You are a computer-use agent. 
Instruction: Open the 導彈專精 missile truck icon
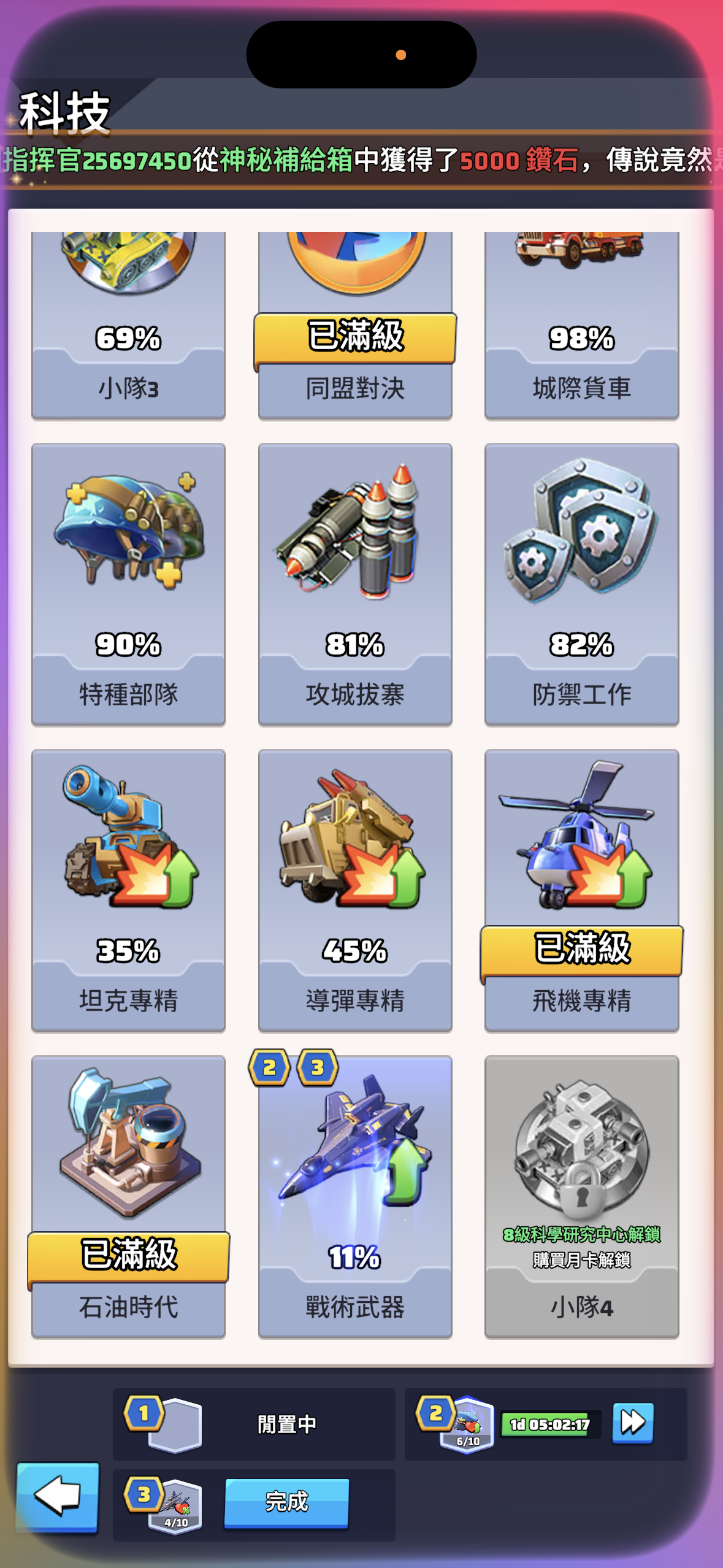pyautogui.click(x=353, y=838)
